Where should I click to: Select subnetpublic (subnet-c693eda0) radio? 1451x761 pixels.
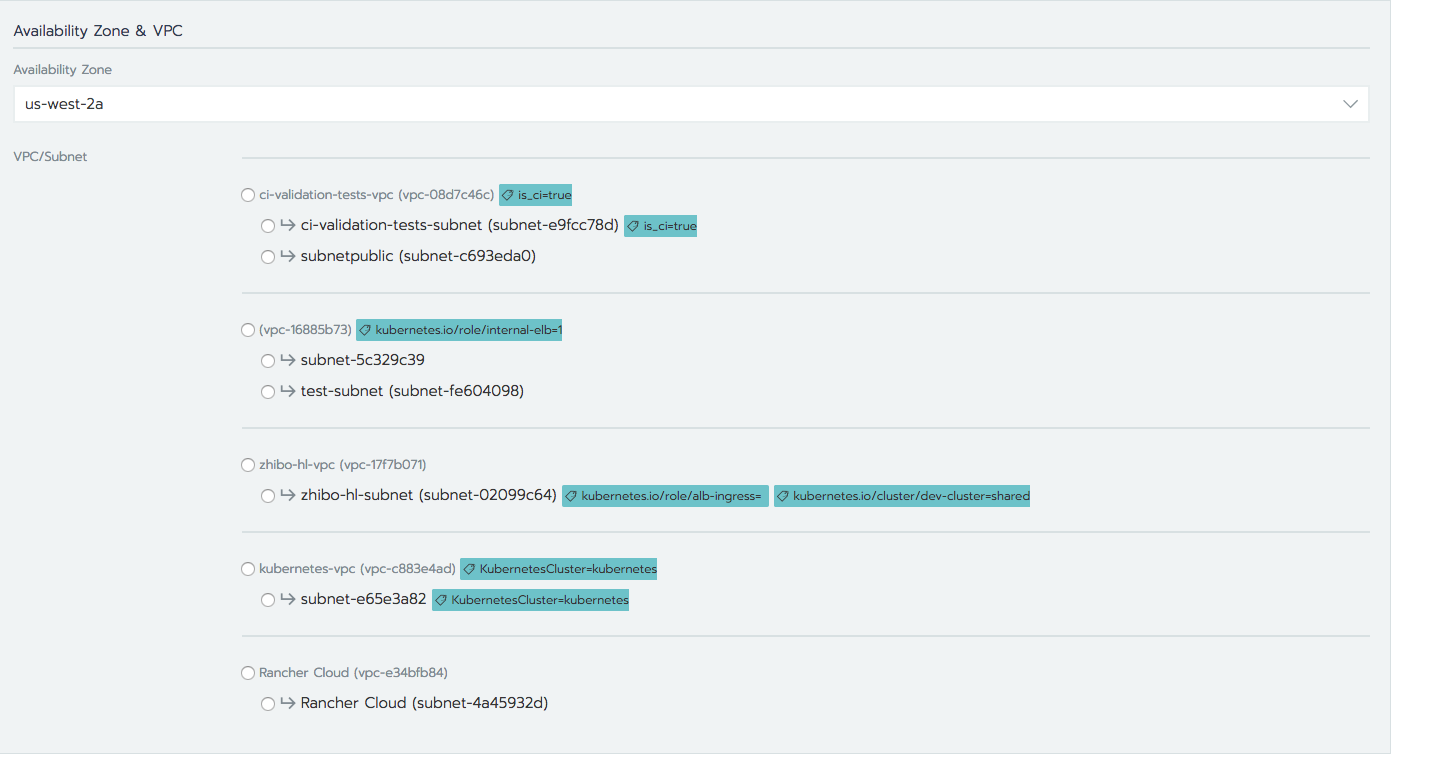pyautogui.click(x=268, y=257)
